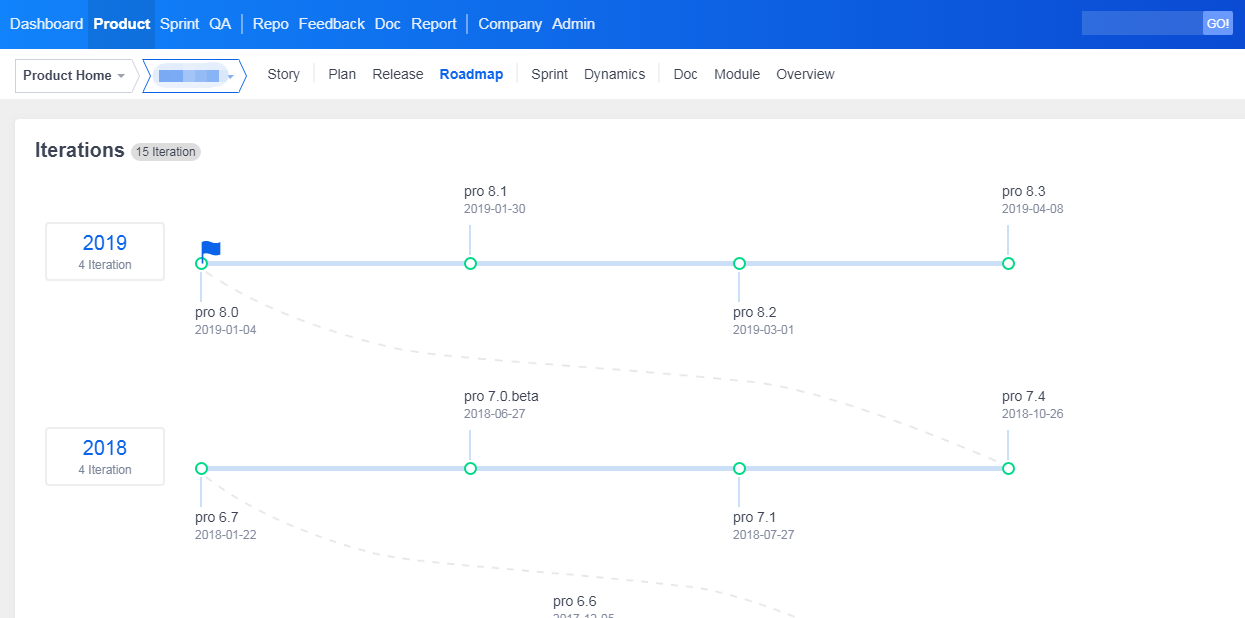
Task: Expand the blurred product selector dropdown
Action: point(195,76)
